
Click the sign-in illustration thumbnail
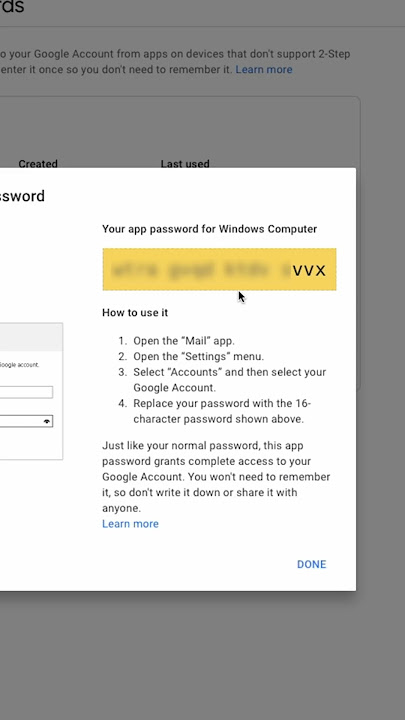31,391
